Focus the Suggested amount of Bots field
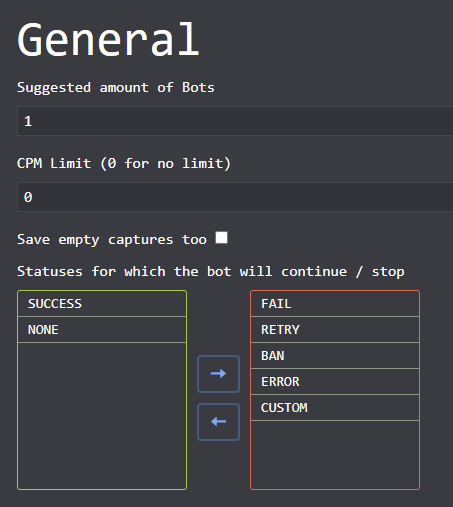The height and width of the screenshot is (507, 453). tap(235, 121)
